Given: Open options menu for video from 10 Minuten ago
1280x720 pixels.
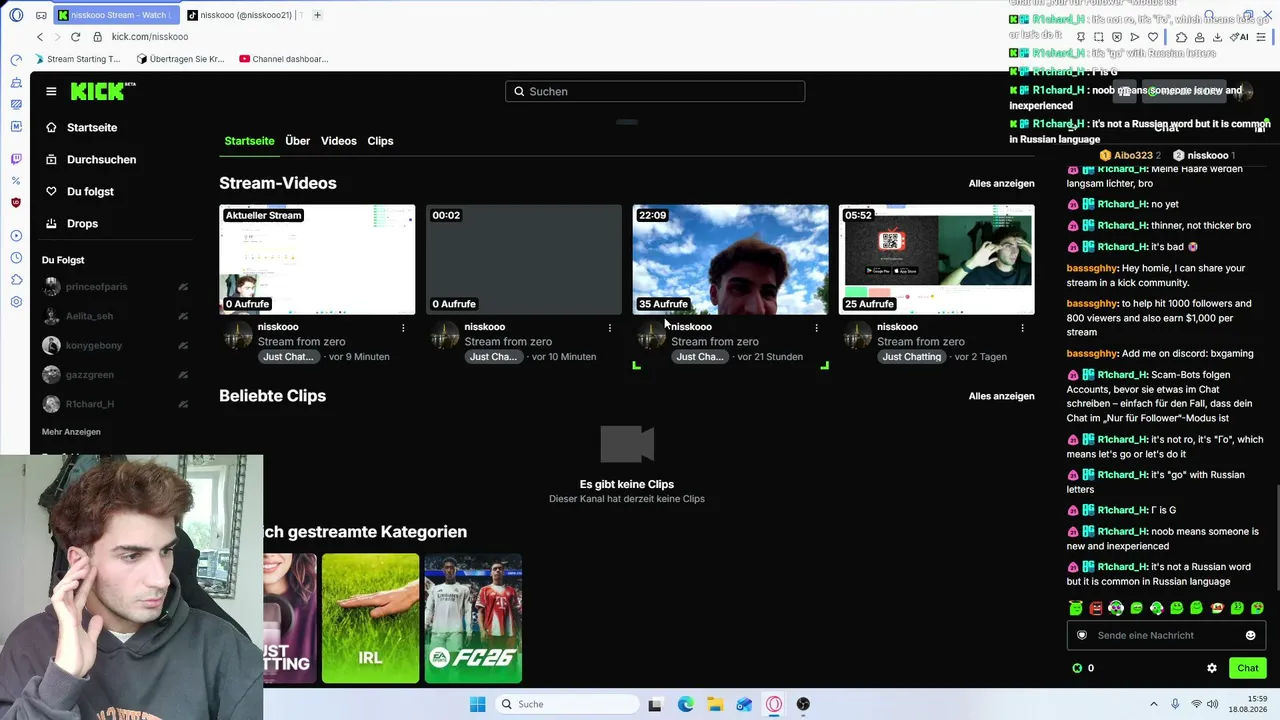Looking at the screenshot, I should [610, 328].
